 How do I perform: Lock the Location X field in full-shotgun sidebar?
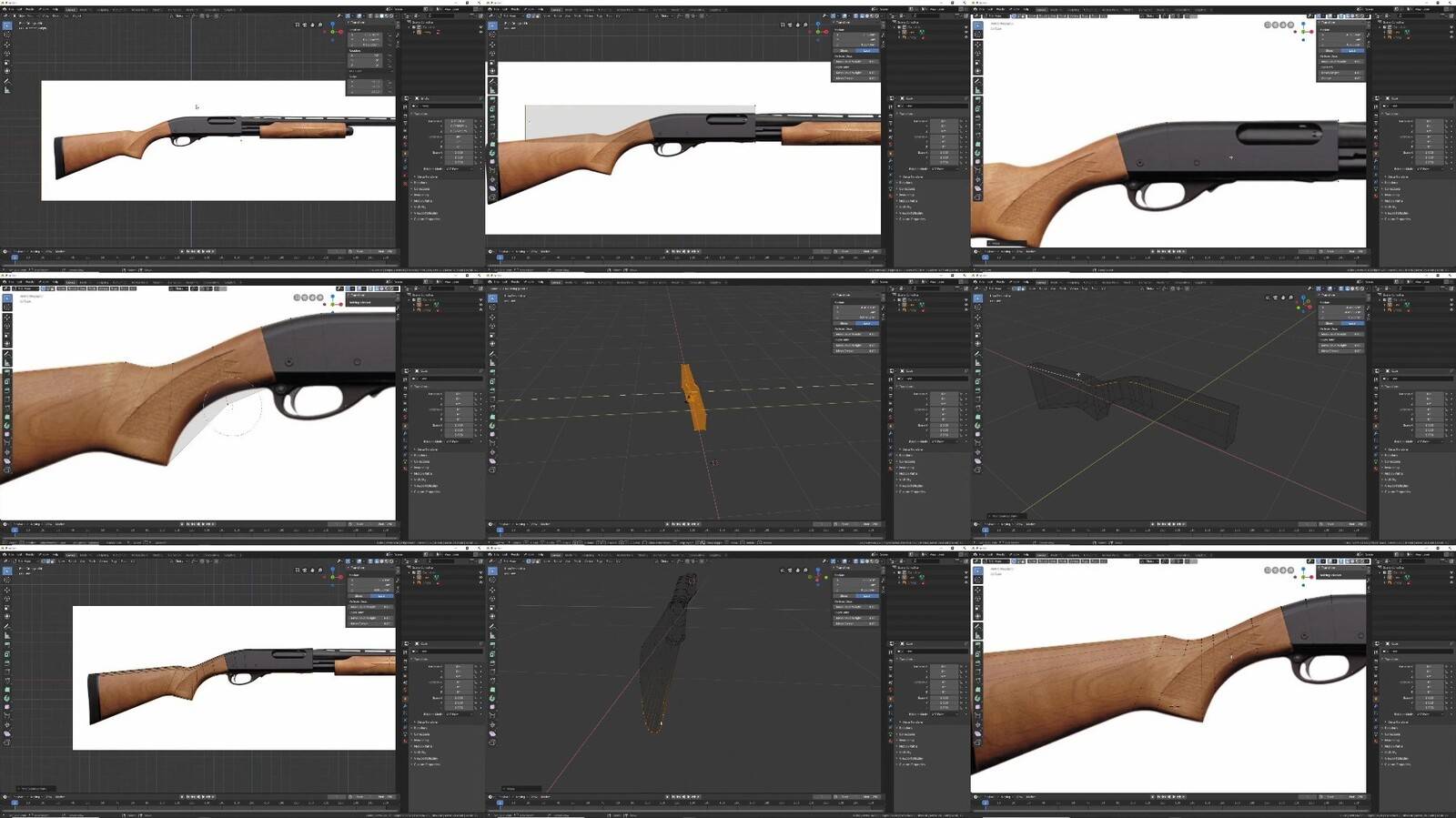(x=389, y=35)
